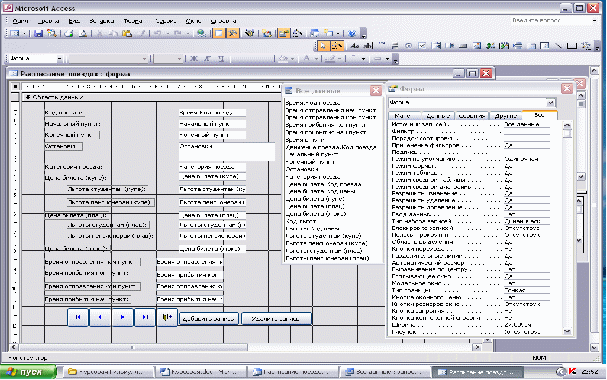This screenshot has height=380, width=607.
Task: Open the Пуск start button
Action: click(28, 372)
